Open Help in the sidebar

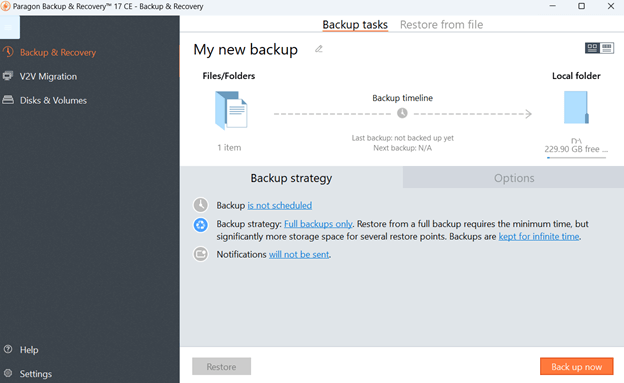(29, 350)
